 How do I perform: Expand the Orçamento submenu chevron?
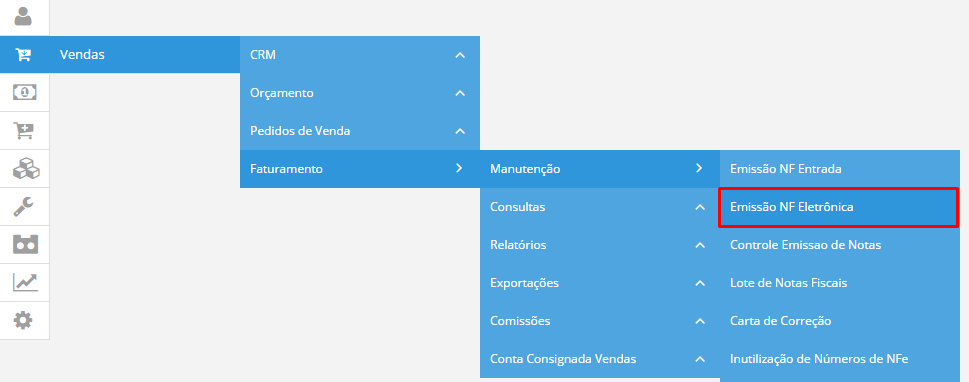(459, 93)
